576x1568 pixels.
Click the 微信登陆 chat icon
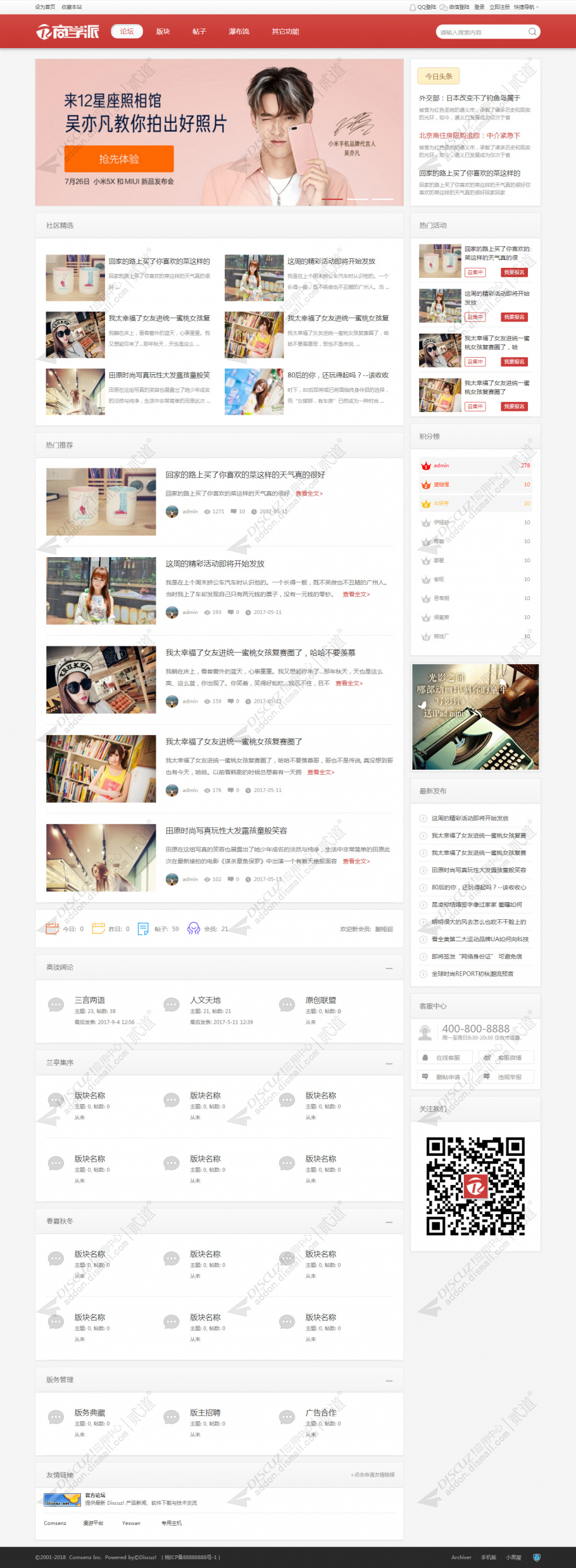pyautogui.click(x=444, y=7)
